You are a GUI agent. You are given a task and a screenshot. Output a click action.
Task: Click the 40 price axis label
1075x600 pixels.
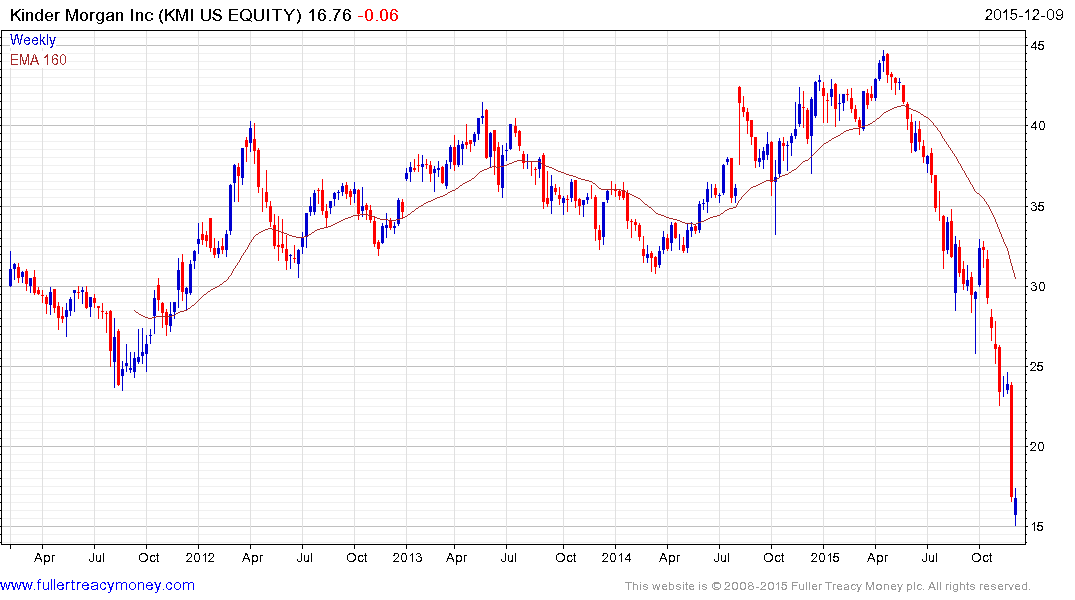pyautogui.click(x=1038, y=125)
